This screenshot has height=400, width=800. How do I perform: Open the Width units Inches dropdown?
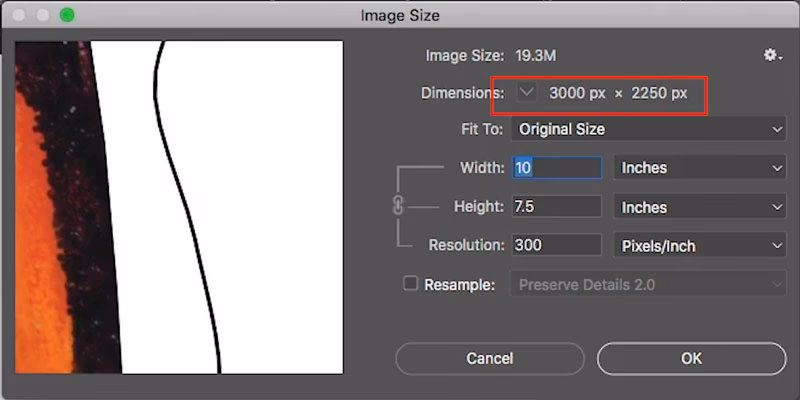(x=699, y=168)
